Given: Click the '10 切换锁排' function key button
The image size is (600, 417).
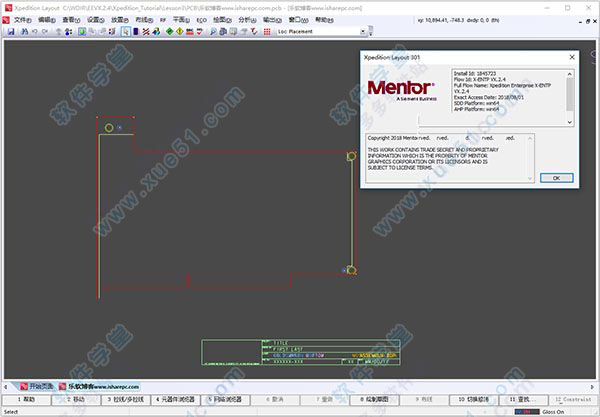Looking at the screenshot, I should pos(474,399).
